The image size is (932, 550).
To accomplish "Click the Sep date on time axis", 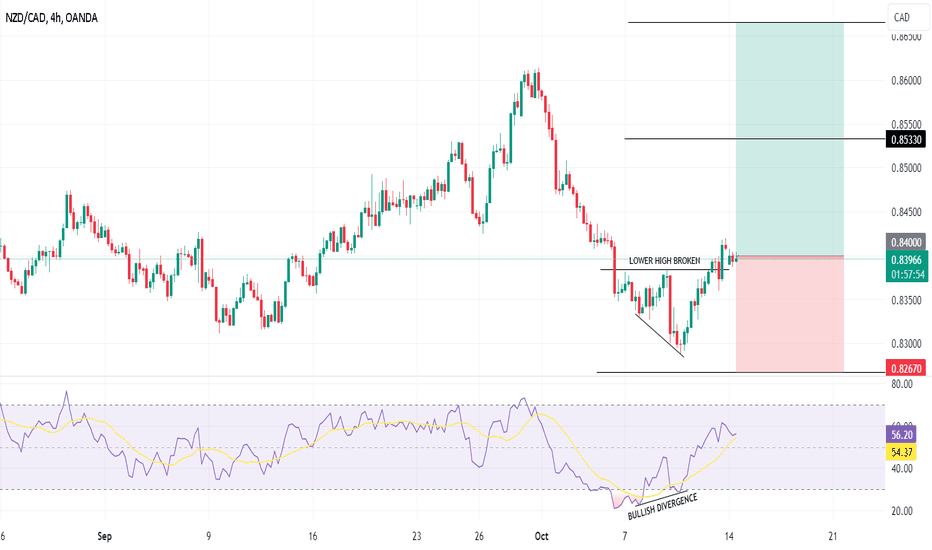I will (104, 536).
